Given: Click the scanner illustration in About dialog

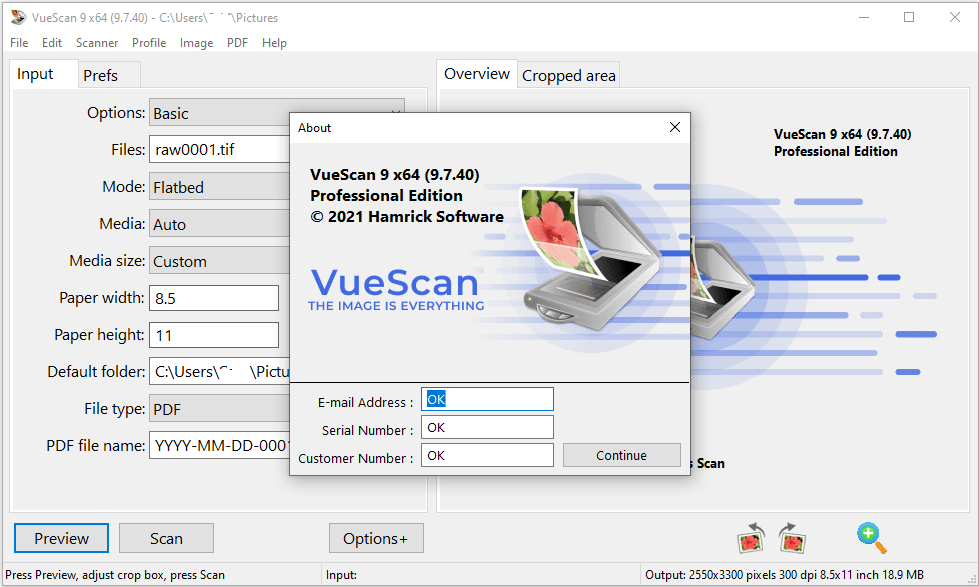Looking at the screenshot, I should (590, 259).
